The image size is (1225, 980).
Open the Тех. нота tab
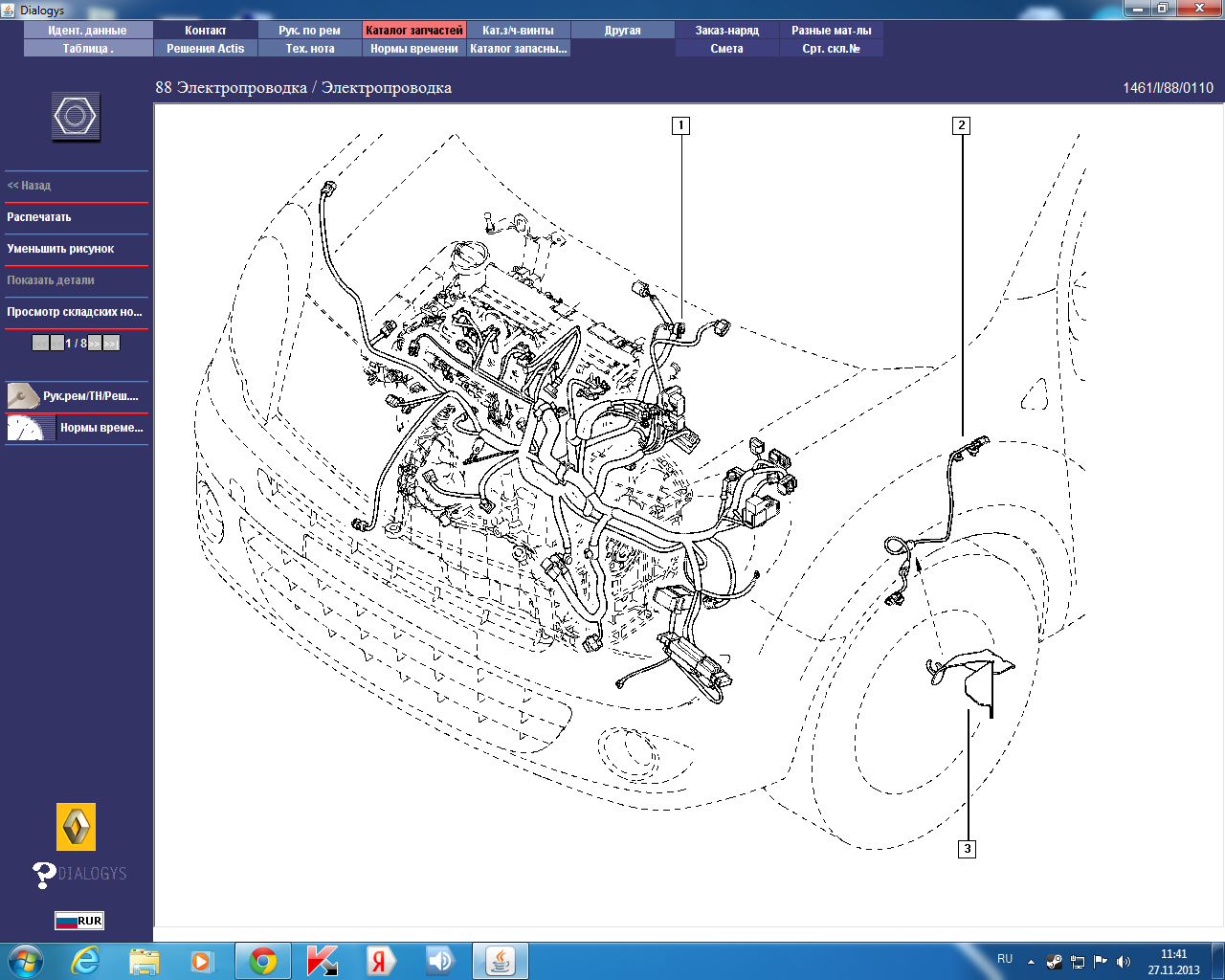tap(310, 49)
